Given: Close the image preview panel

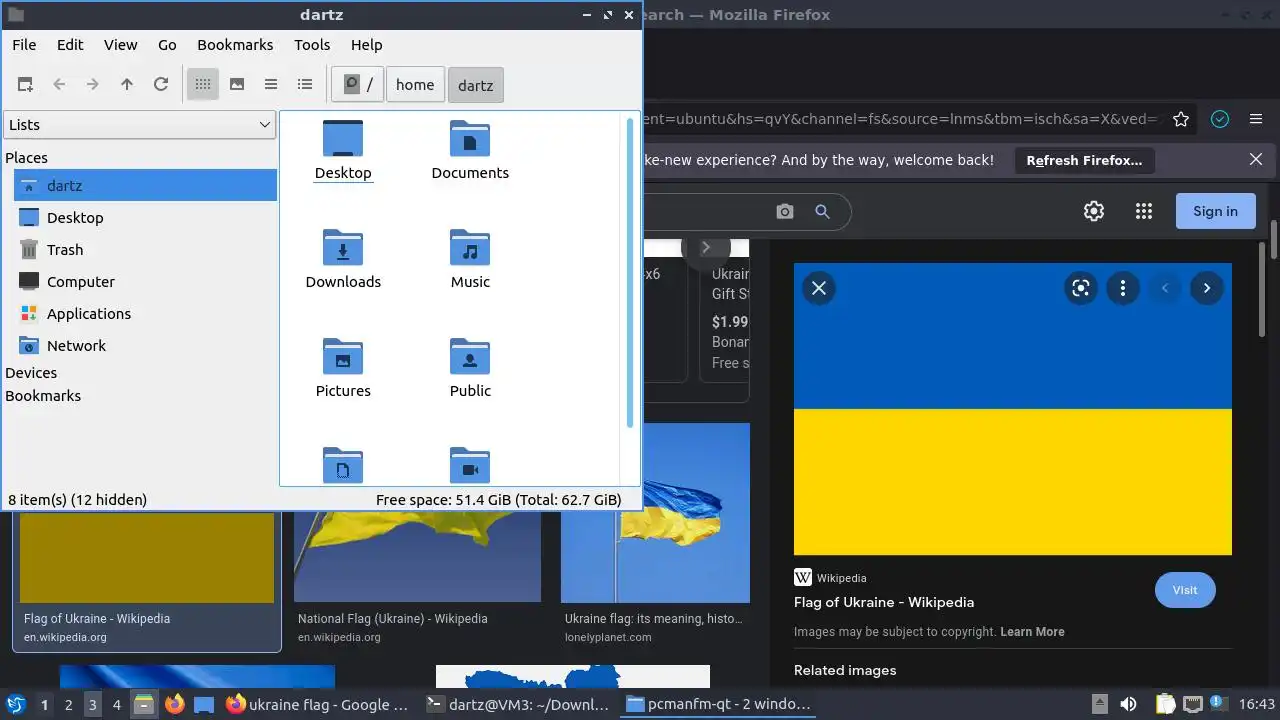Looking at the screenshot, I should [818, 288].
